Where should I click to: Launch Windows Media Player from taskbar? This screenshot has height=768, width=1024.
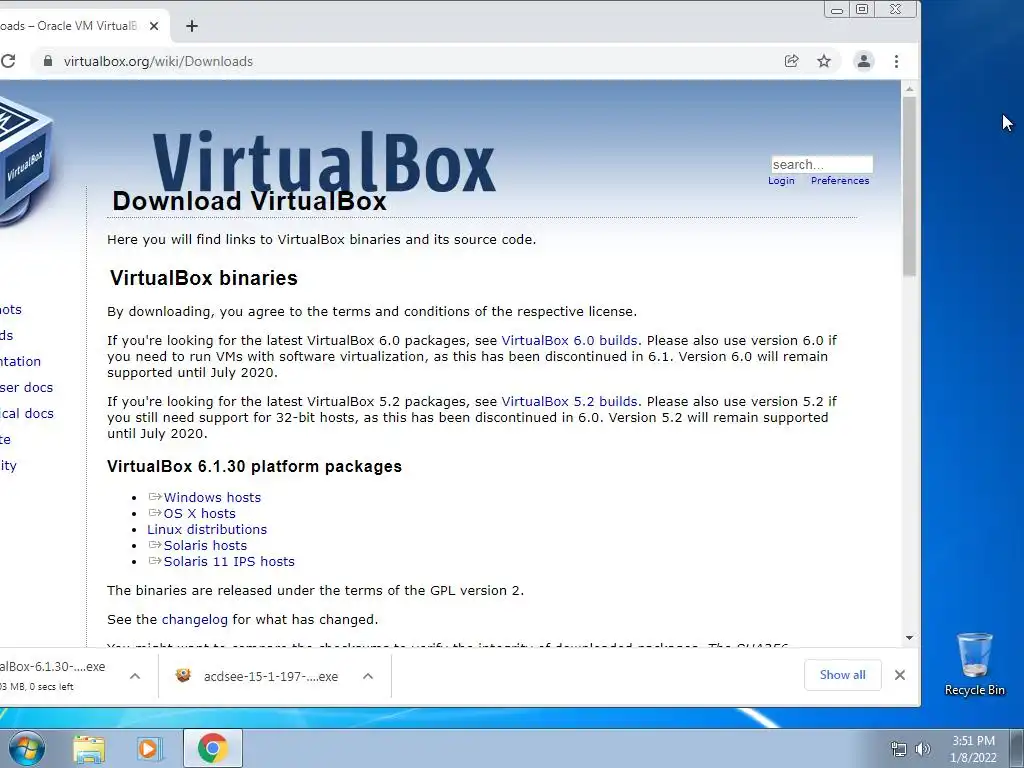pos(149,749)
